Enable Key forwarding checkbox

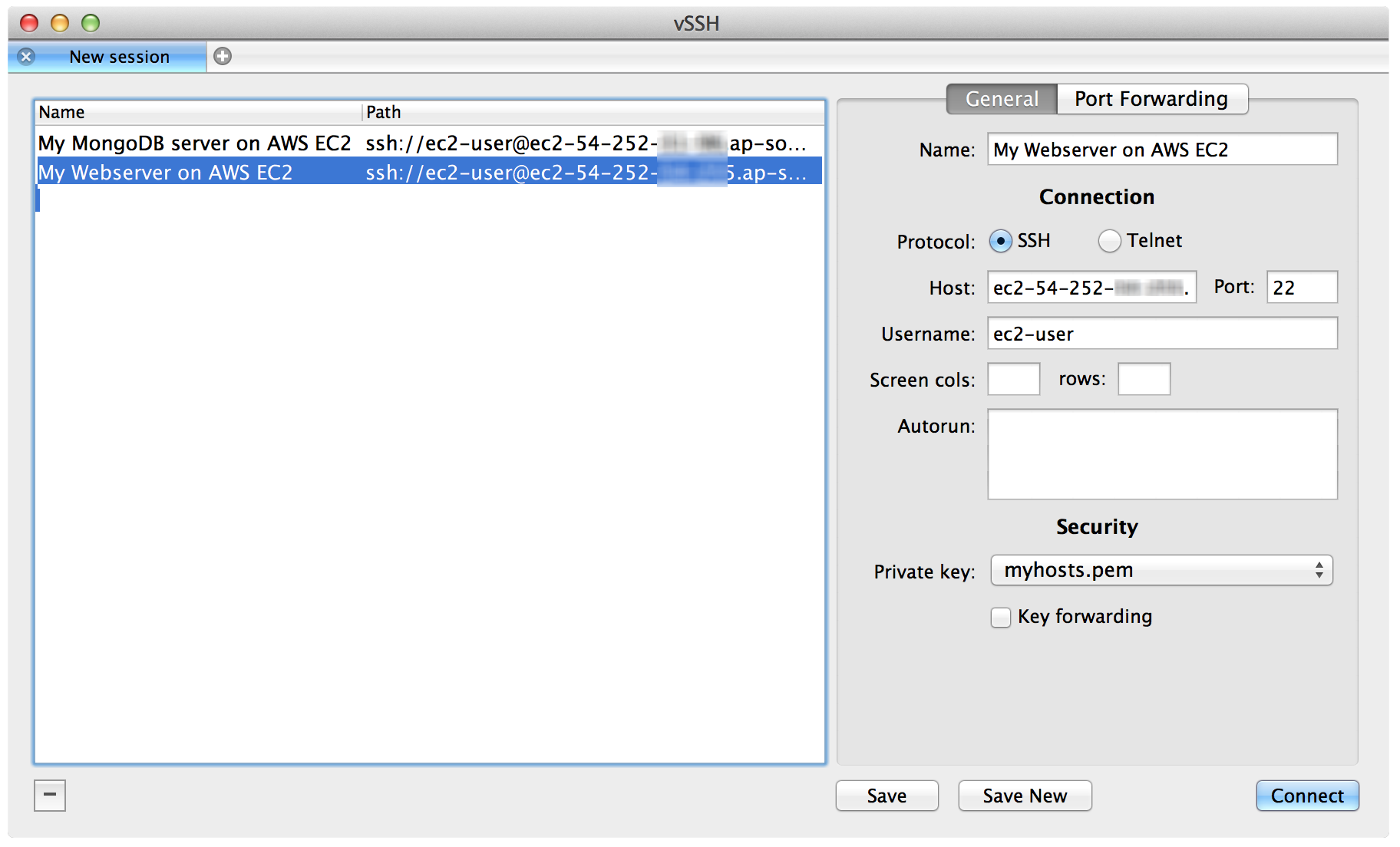(x=1001, y=618)
